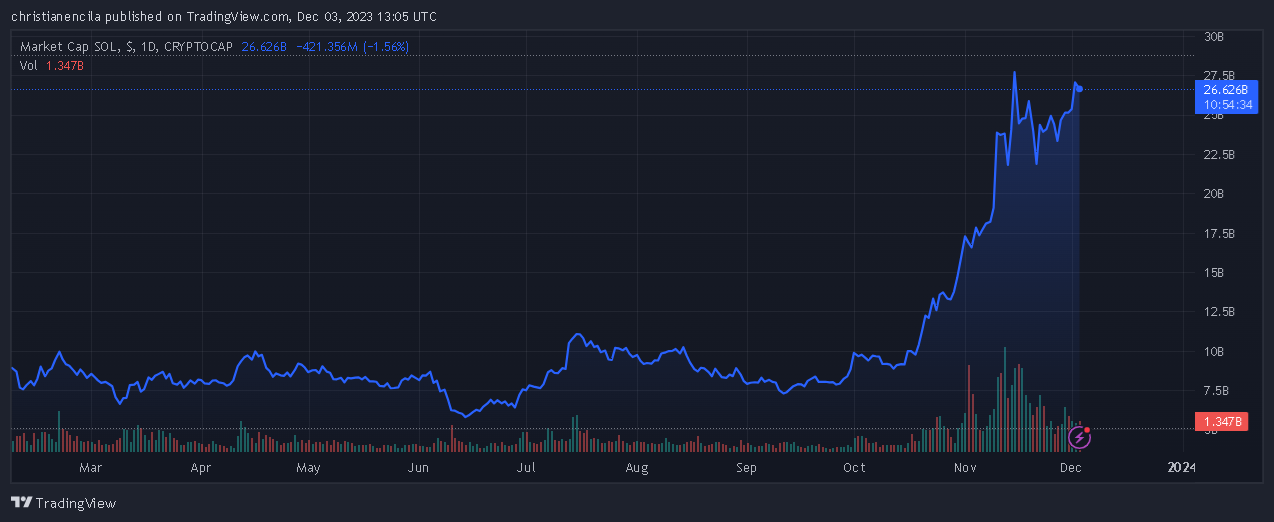Click the 2024 label on time axis

tap(1181, 467)
